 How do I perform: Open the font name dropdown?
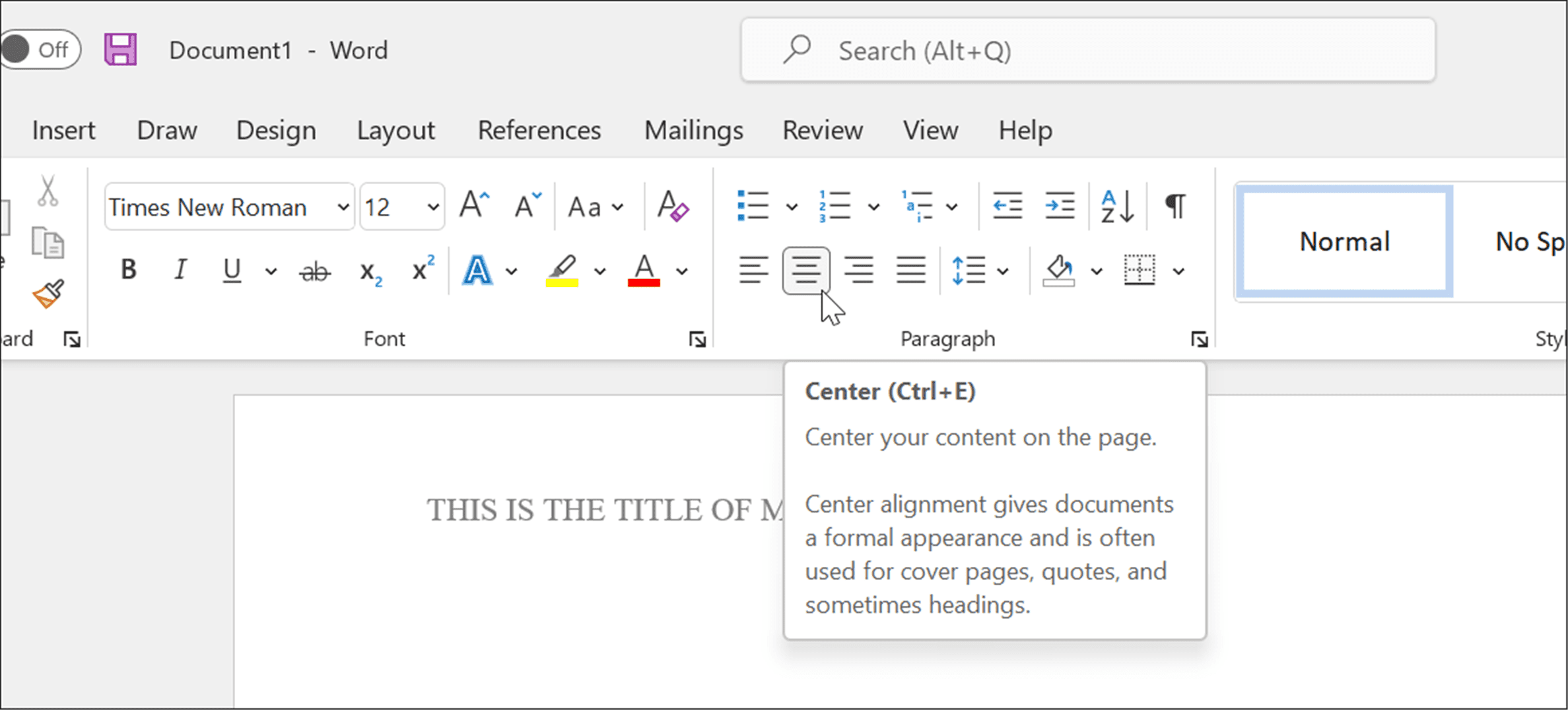pyautogui.click(x=343, y=207)
